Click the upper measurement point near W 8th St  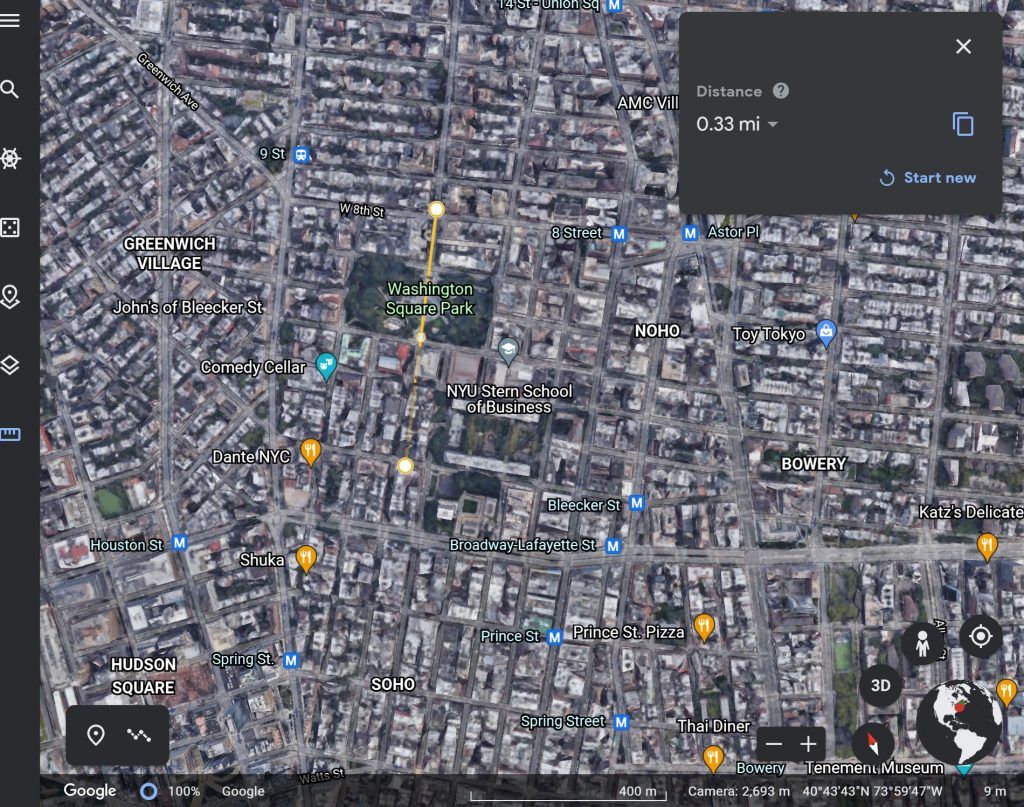[436, 209]
